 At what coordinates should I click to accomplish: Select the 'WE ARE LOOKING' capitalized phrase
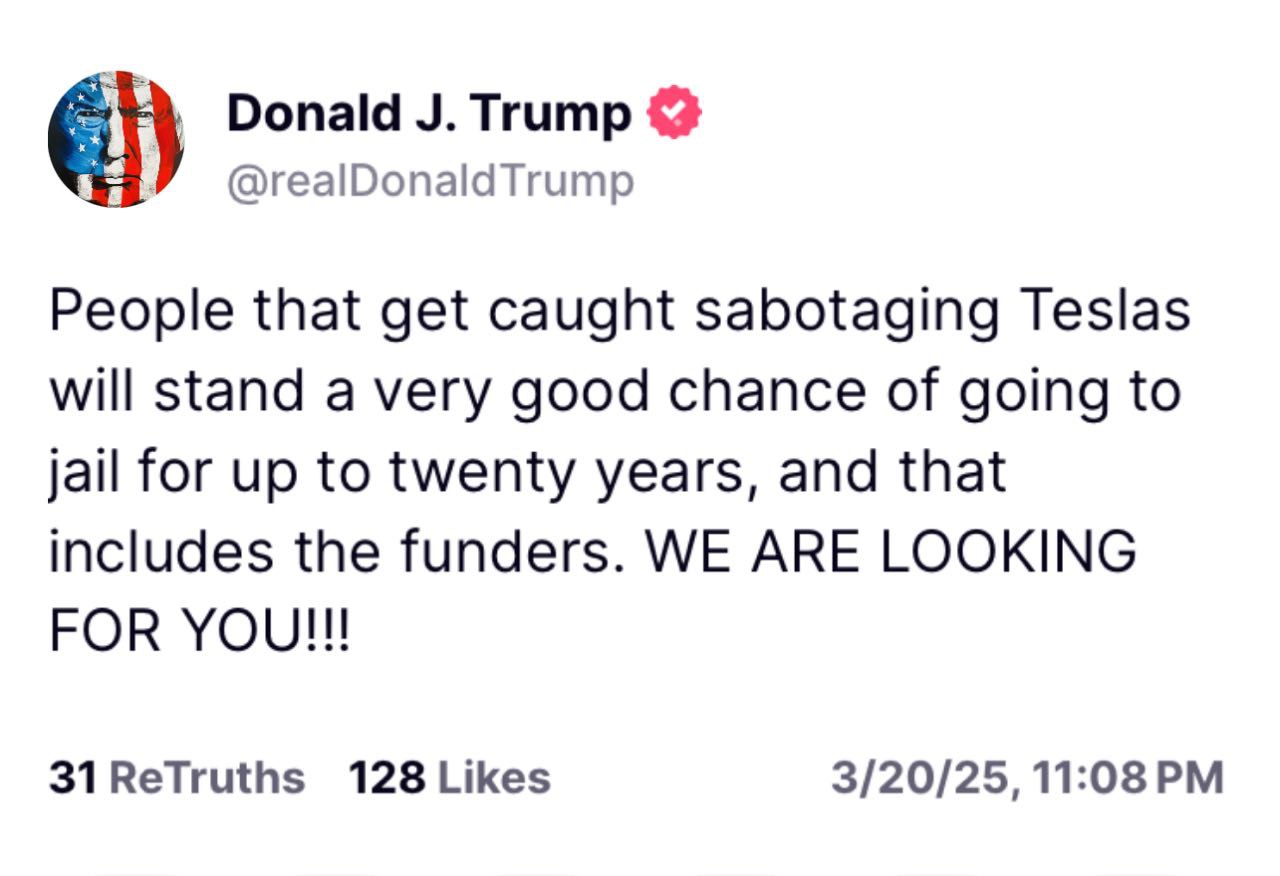[891, 551]
